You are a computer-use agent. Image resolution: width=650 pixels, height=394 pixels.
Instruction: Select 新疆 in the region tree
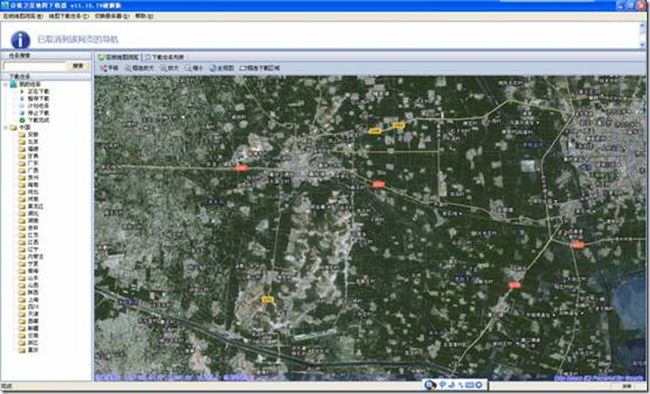29,328
